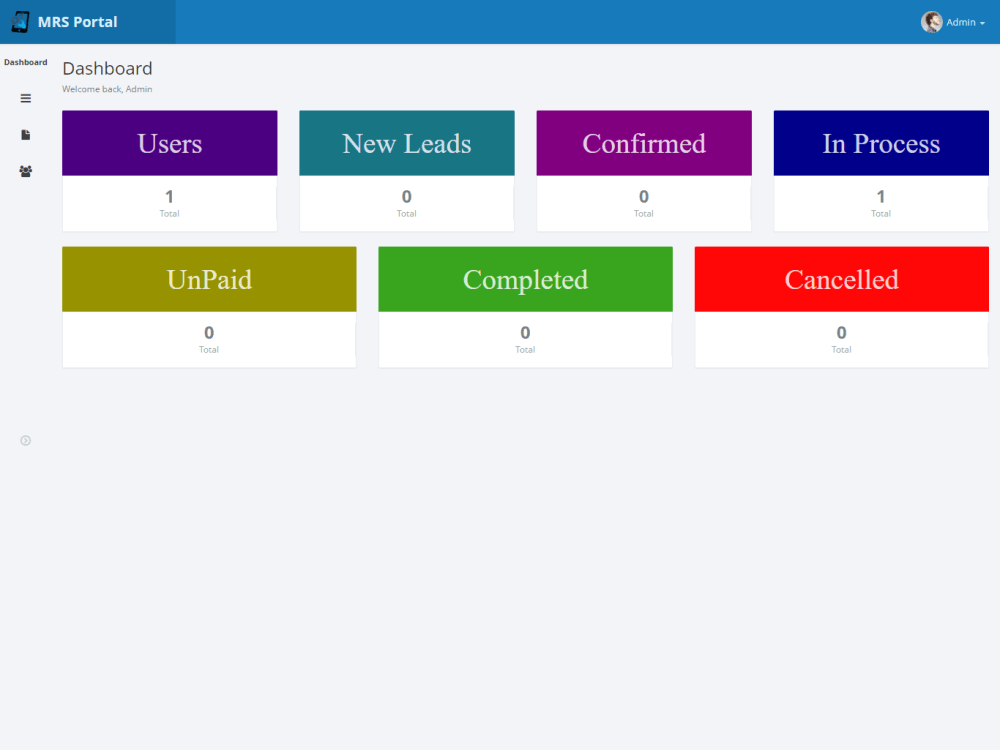Click the Users total count of 1
The image size is (1000, 750).
[x=169, y=197]
